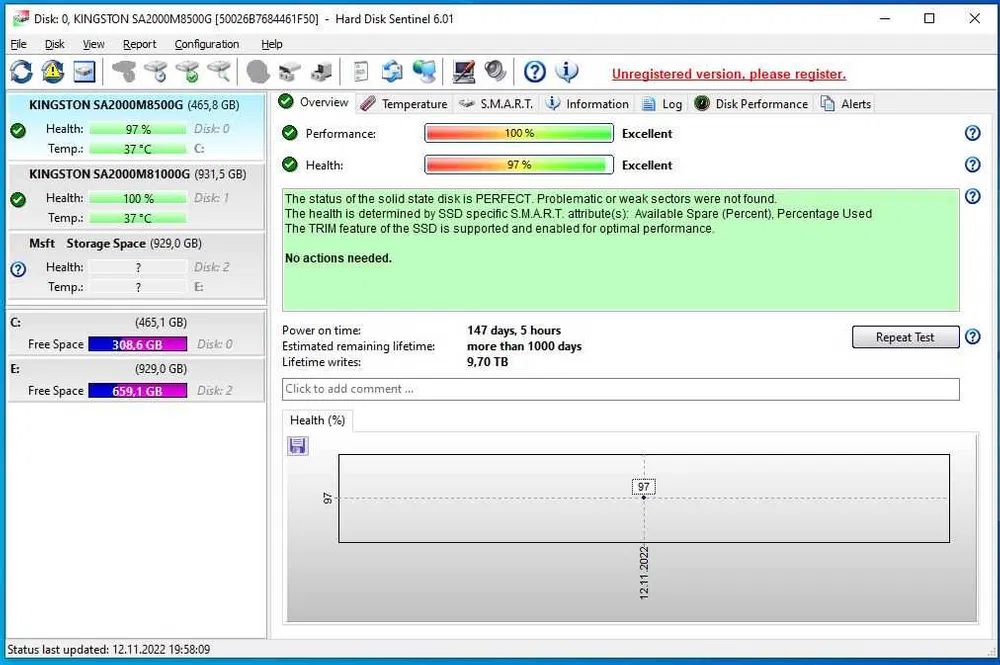Viewport: 1000px width, 665px height.
Task: Click the speaker sound toolbar icon
Action: click(495, 71)
